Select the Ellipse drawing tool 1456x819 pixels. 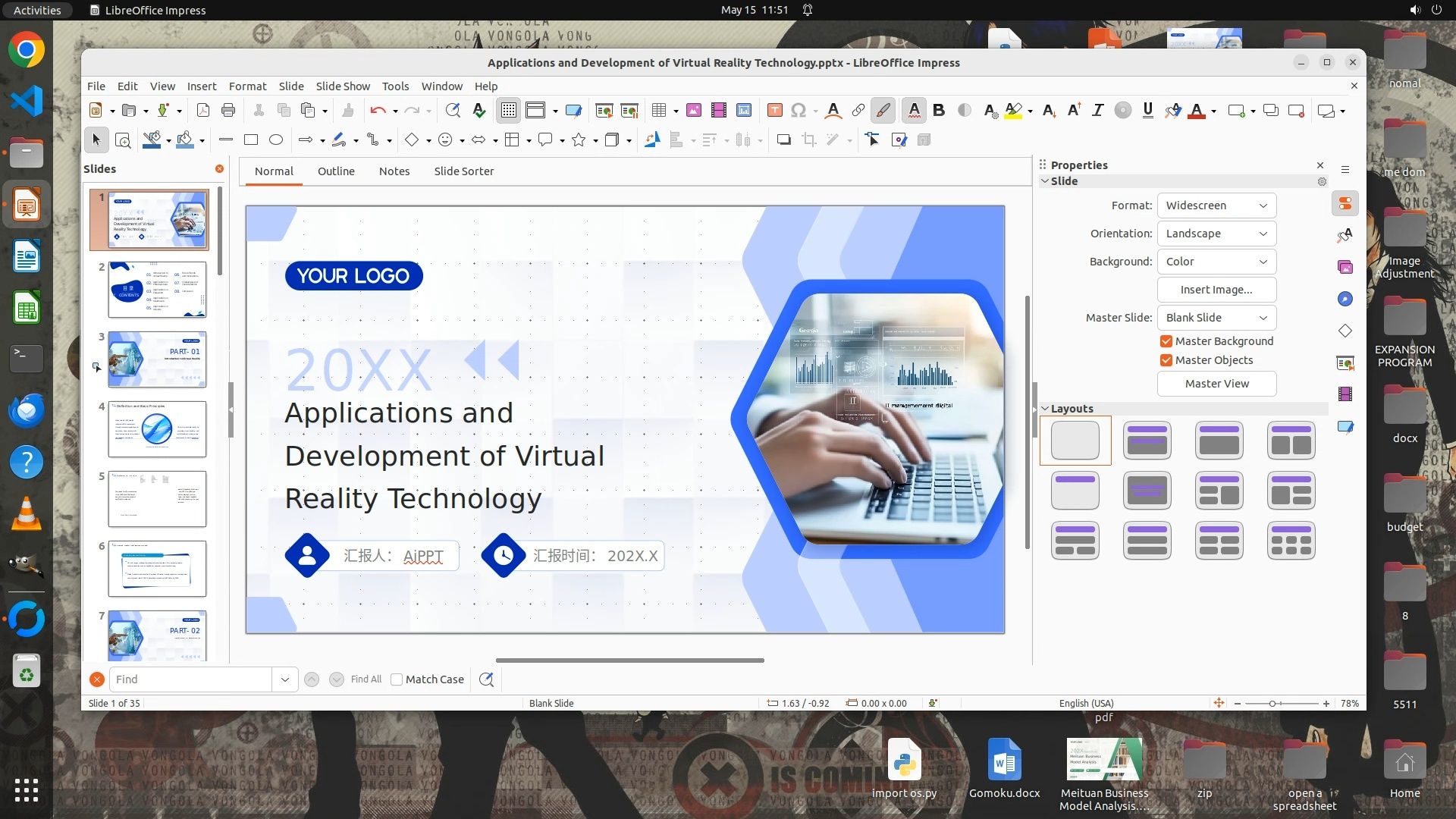[x=276, y=140]
